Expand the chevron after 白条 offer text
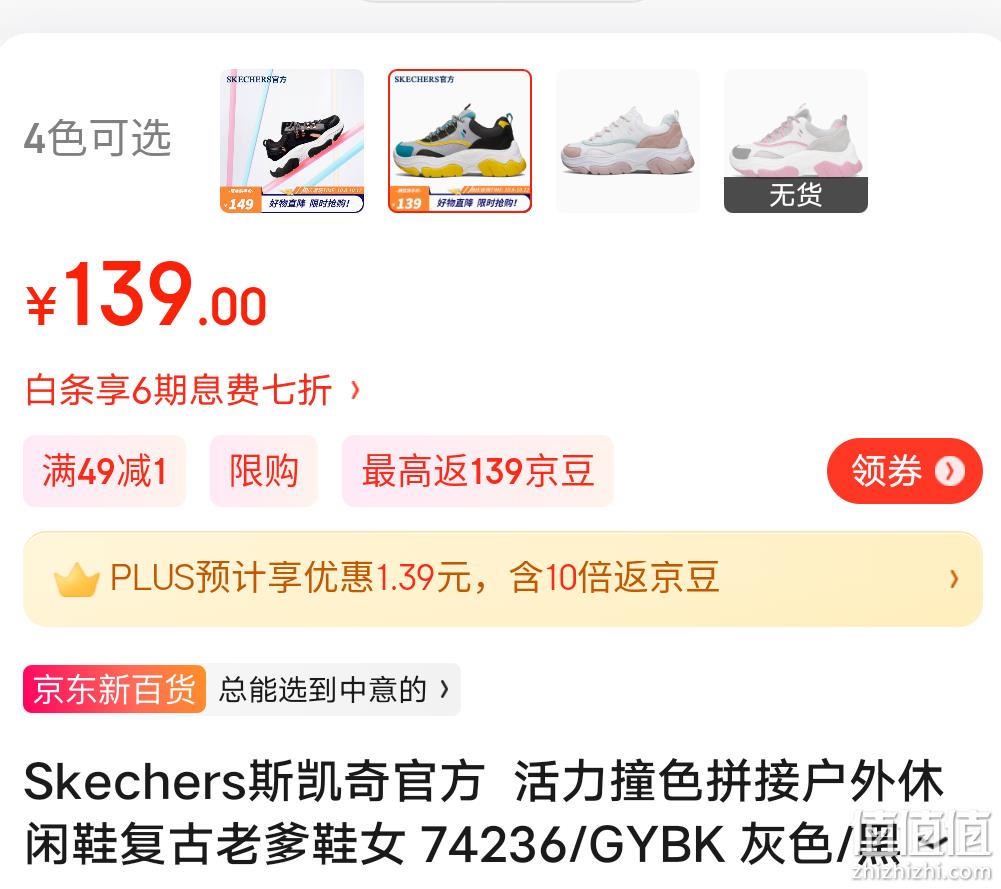 [x=356, y=389]
